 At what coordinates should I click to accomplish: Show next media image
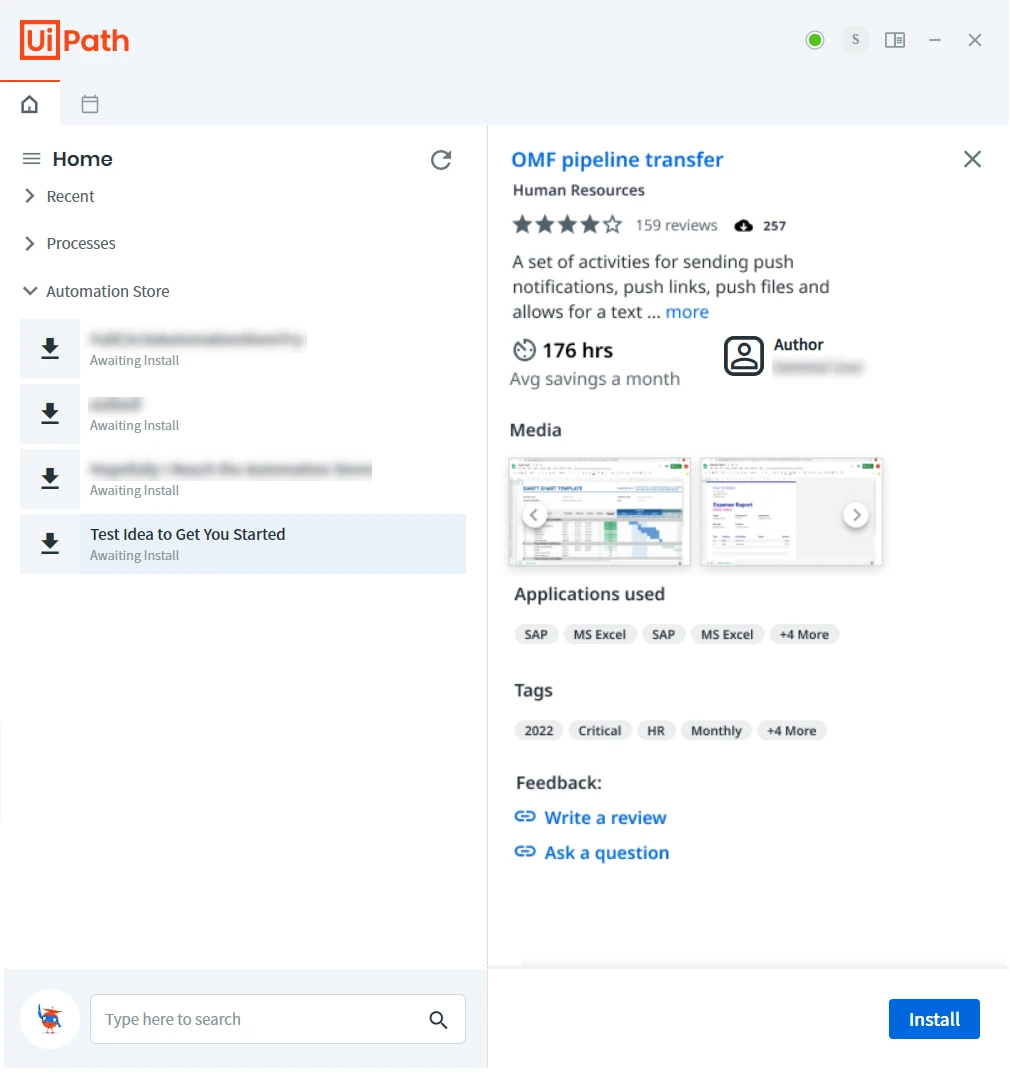click(x=856, y=515)
